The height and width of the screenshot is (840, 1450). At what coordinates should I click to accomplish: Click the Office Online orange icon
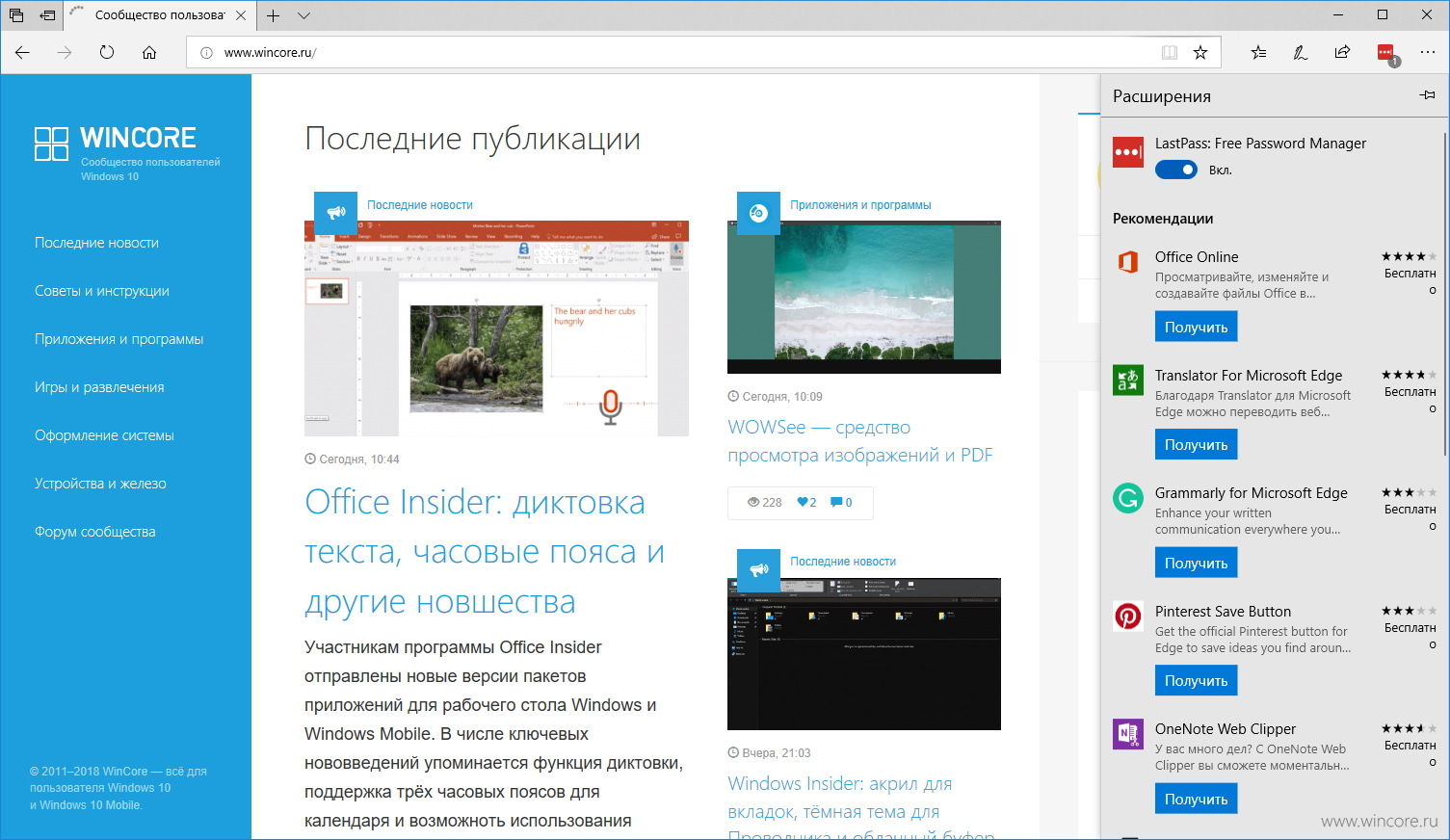click(1128, 262)
